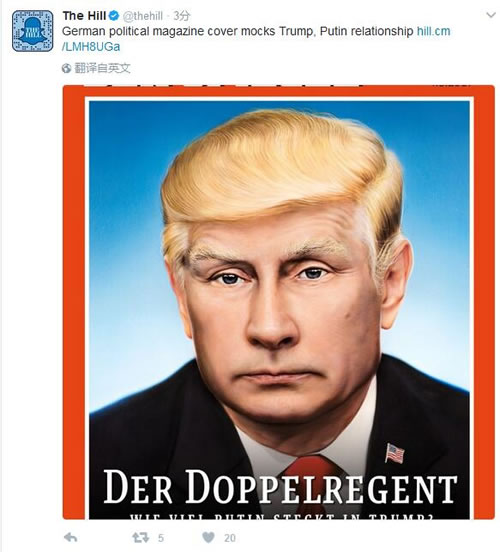Click 翻译自英文 to translate tweet
The width and height of the screenshot is (500, 552).
coord(102,68)
